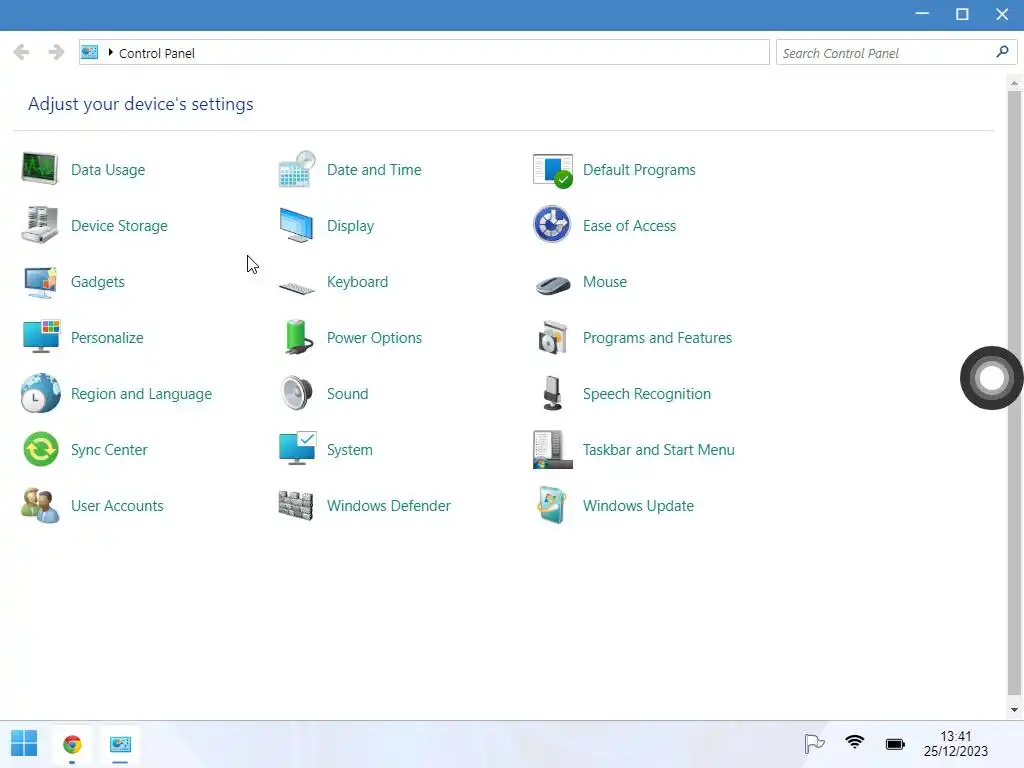Open Date and Time settings link
The image size is (1024, 768).
click(374, 170)
